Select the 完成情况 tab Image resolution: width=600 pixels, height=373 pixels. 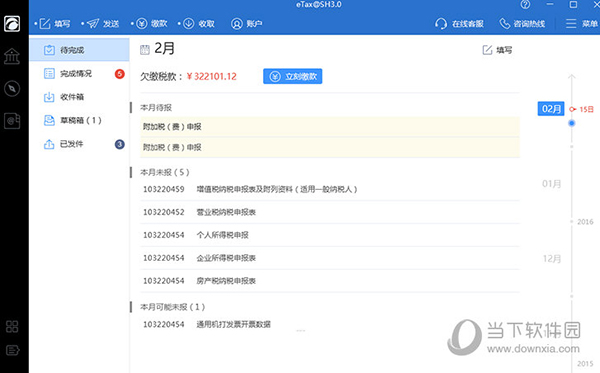[80, 73]
